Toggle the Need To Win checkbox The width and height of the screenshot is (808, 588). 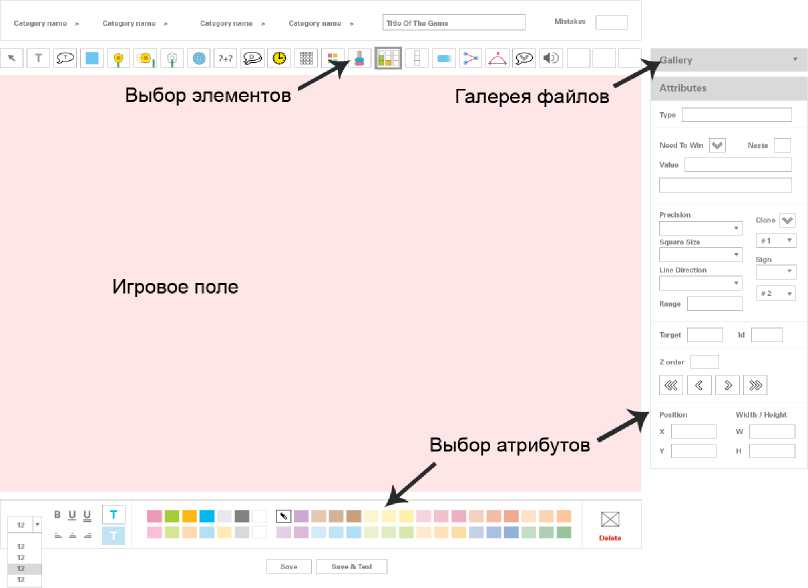coord(717,145)
